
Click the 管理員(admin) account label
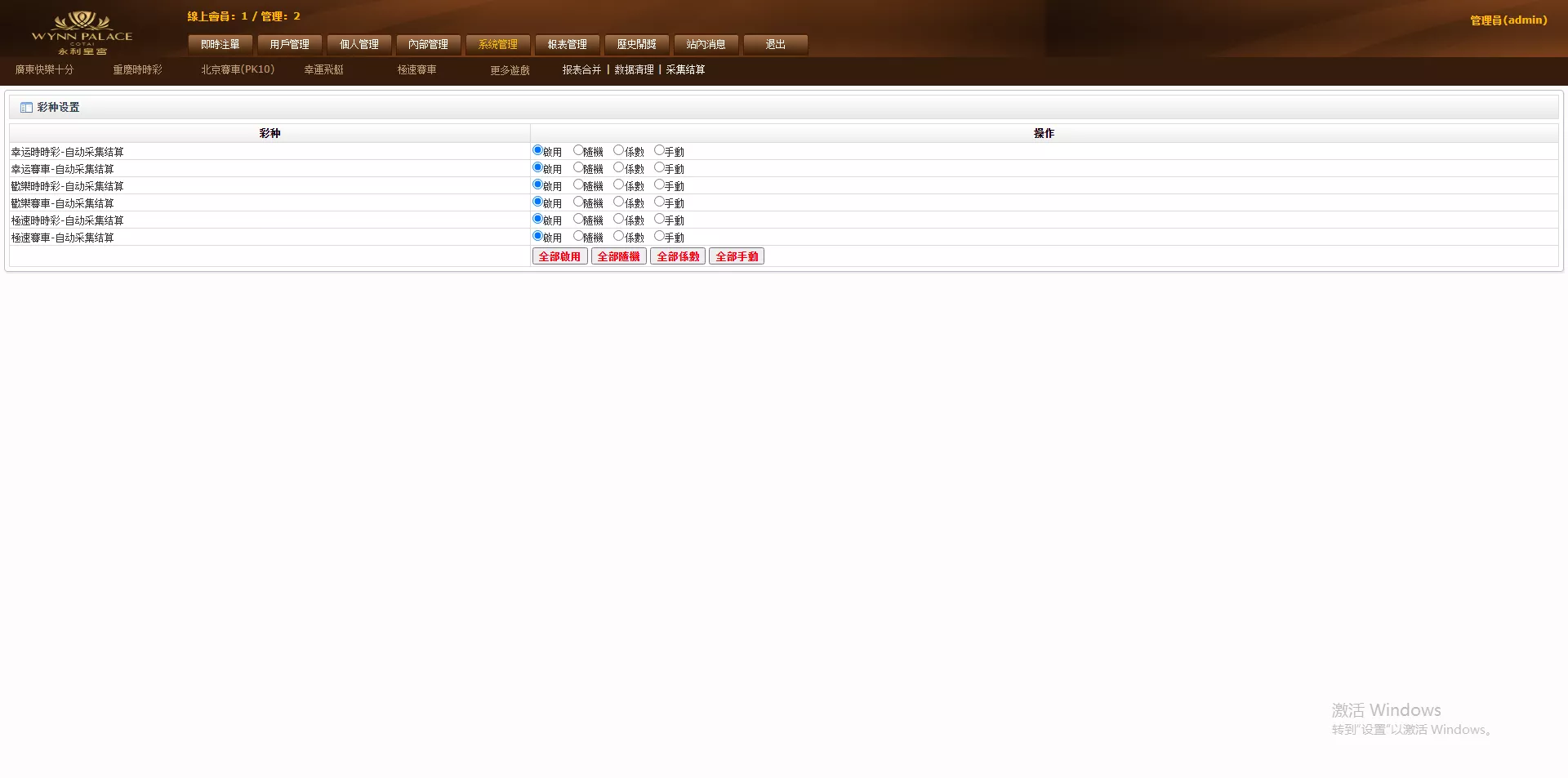click(1508, 20)
